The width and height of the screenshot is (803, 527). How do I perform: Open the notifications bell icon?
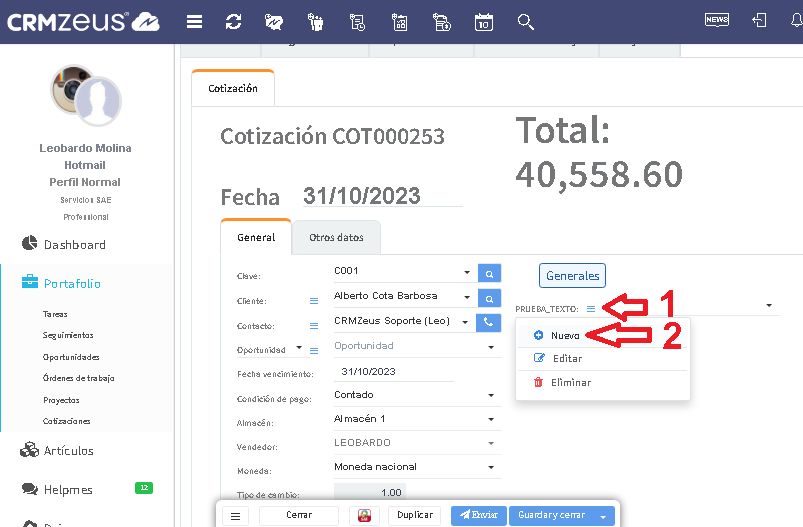coord(796,20)
